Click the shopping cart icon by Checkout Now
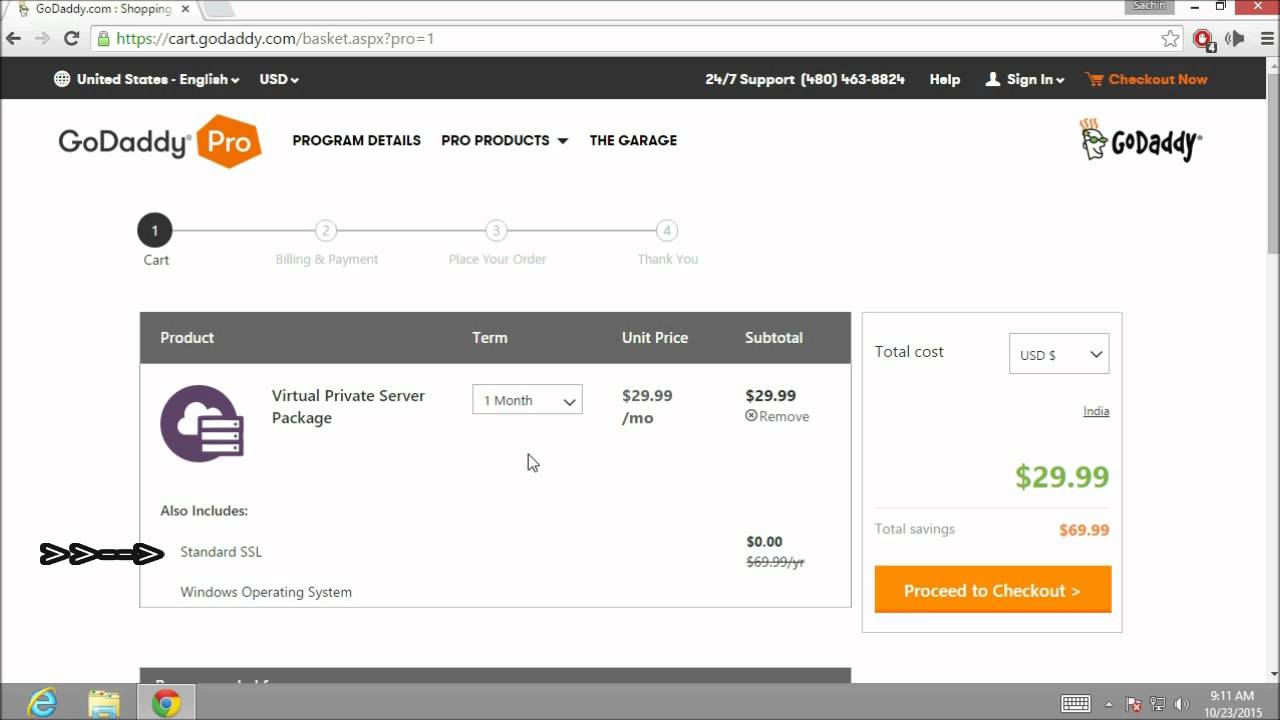Screen dimensions: 1280x720 (1094, 79)
